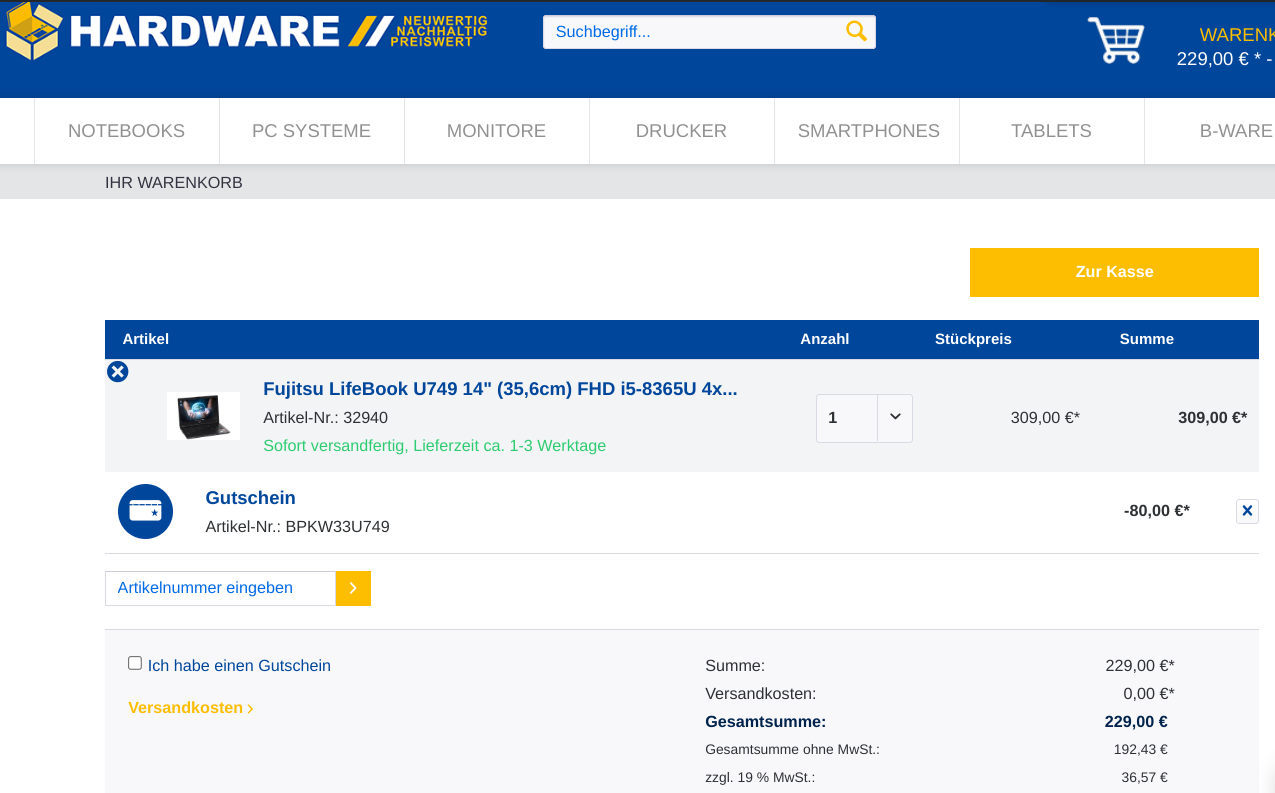Open the Drucker menu
Viewport: 1275px width, 793px height.
(682, 131)
